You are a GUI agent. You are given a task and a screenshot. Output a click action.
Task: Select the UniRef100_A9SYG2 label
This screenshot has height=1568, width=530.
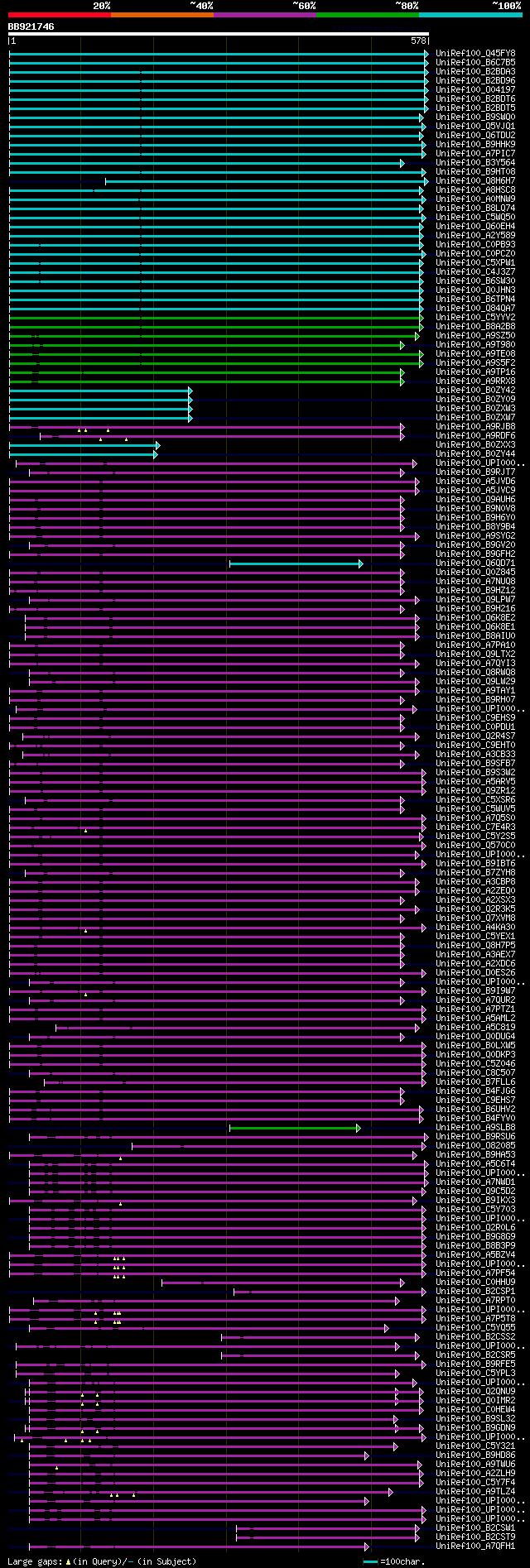point(475,535)
